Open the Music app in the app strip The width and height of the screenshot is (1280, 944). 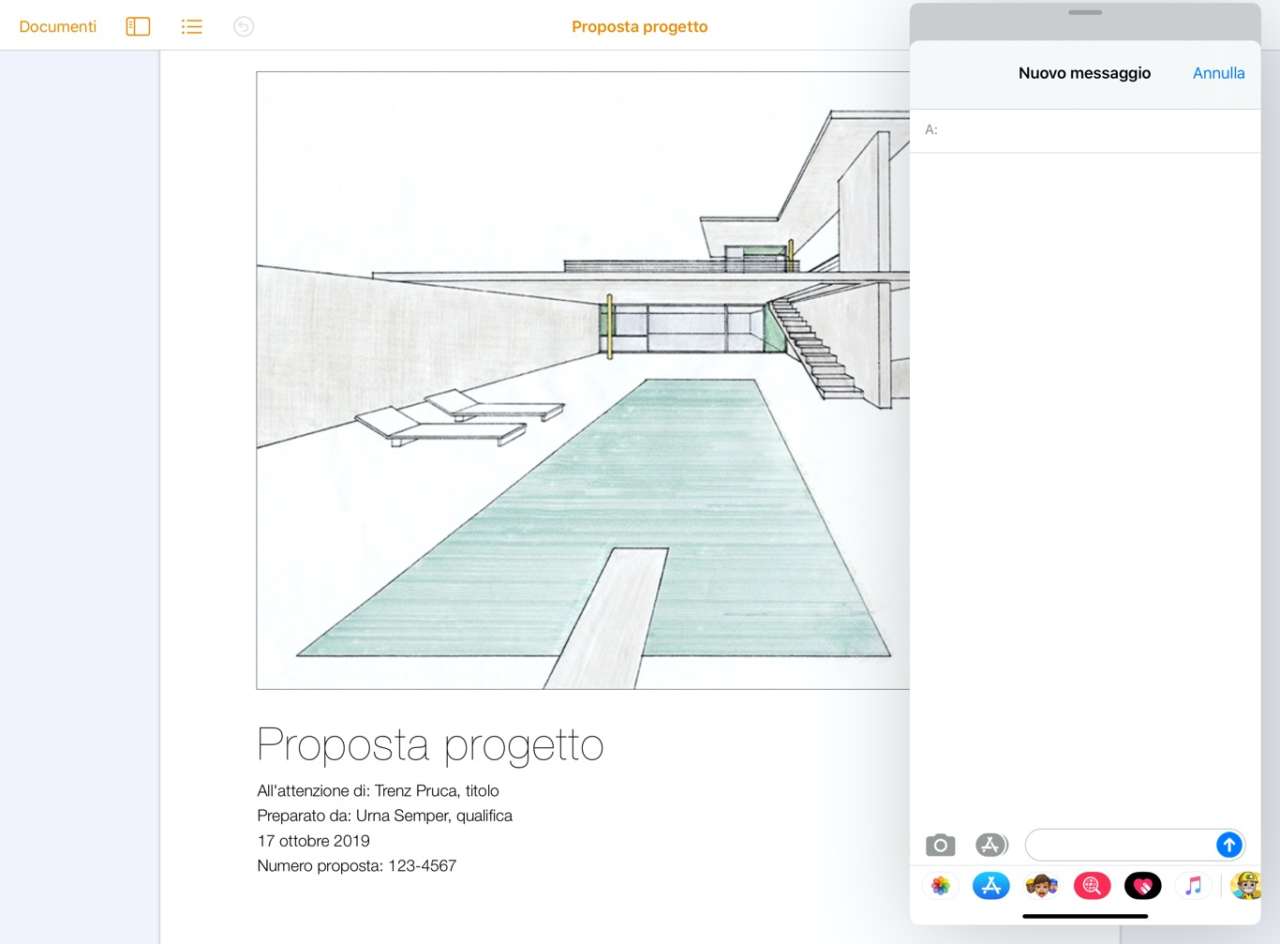(x=1193, y=886)
